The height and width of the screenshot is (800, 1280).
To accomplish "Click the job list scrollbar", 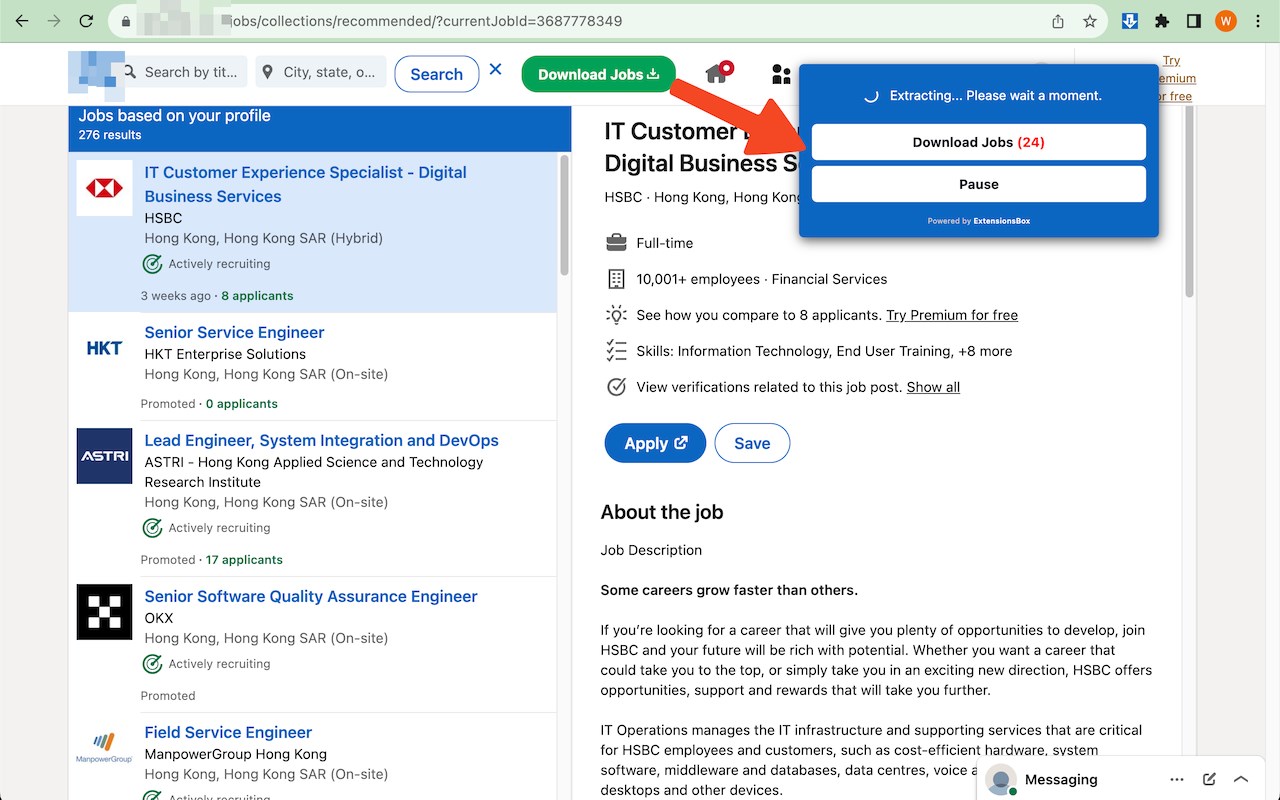I will click(x=564, y=215).
